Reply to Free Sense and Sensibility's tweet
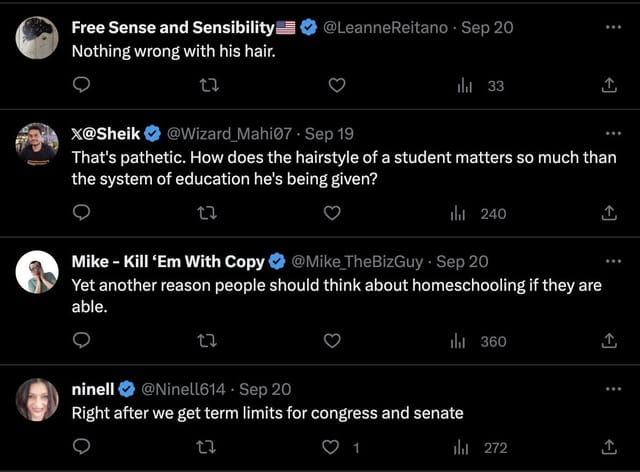Image resolution: width=640 pixels, height=472 pixels. pos(83,86)
